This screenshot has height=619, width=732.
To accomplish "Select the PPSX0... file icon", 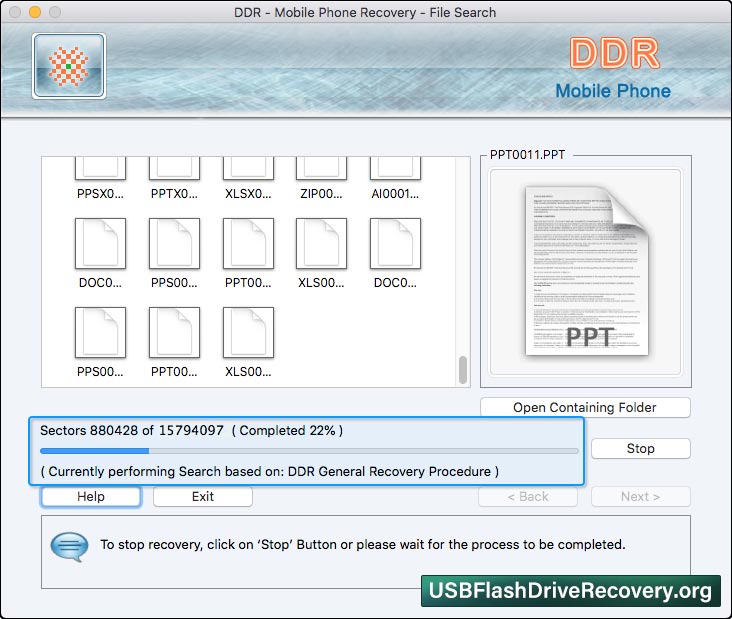I will (x=100, y=169).
